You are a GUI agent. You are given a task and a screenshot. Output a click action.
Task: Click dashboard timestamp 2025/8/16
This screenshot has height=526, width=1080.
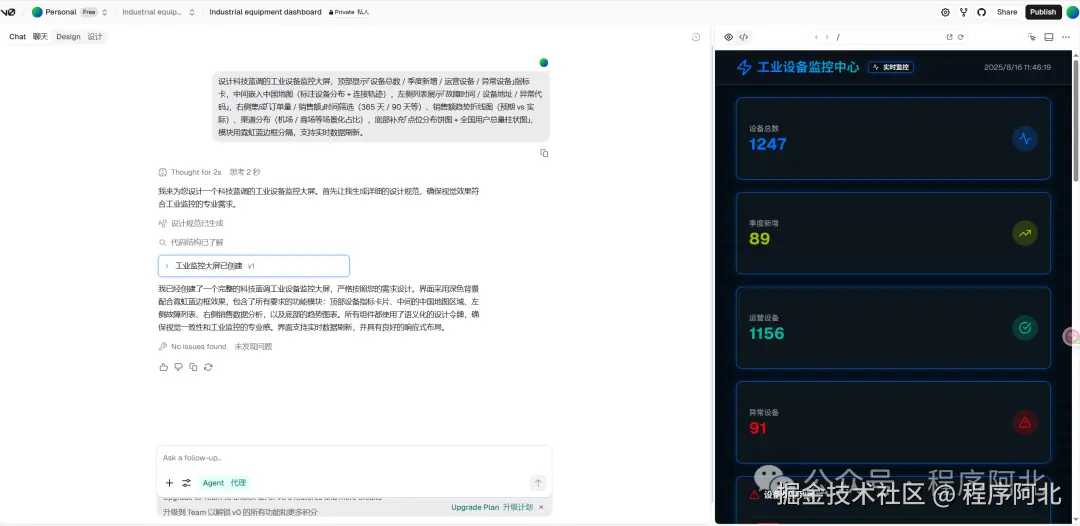click(1017, 67)
